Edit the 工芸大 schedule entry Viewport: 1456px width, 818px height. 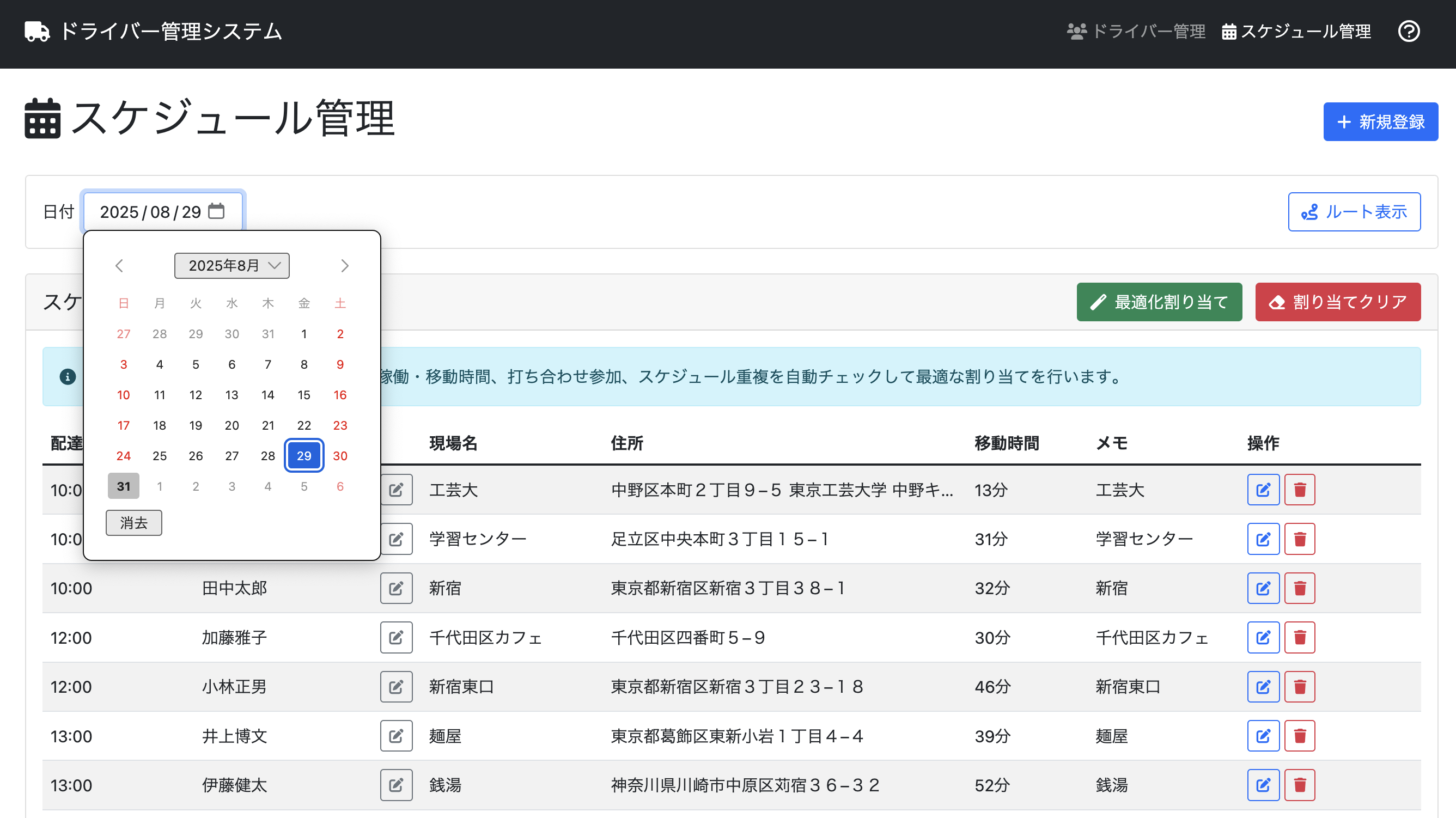[x=1263, y=490]
